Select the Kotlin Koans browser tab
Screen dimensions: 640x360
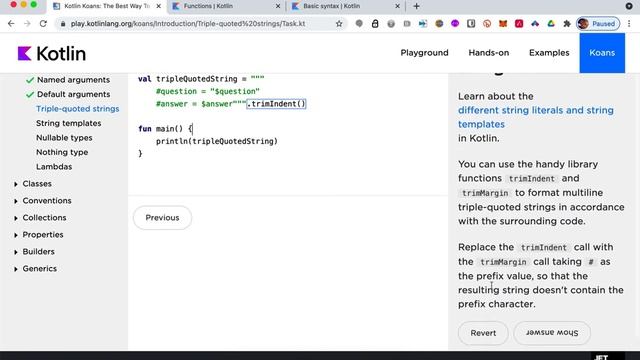(x=107, y=6)
